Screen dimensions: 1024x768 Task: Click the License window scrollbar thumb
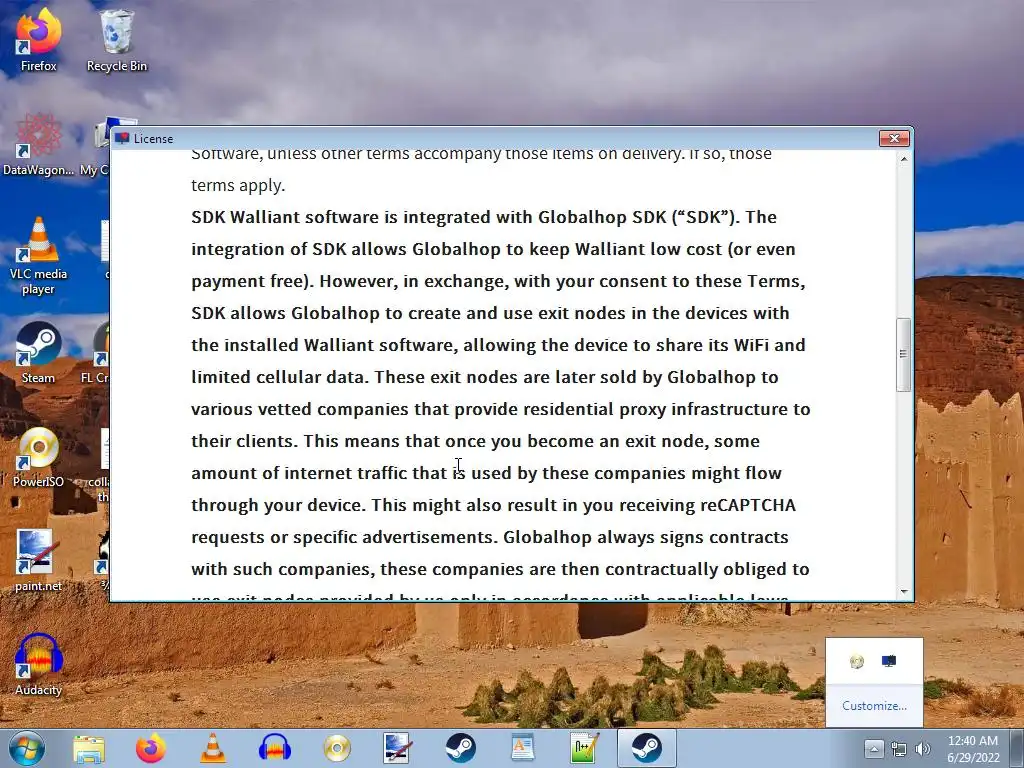(x=904, y=355)
